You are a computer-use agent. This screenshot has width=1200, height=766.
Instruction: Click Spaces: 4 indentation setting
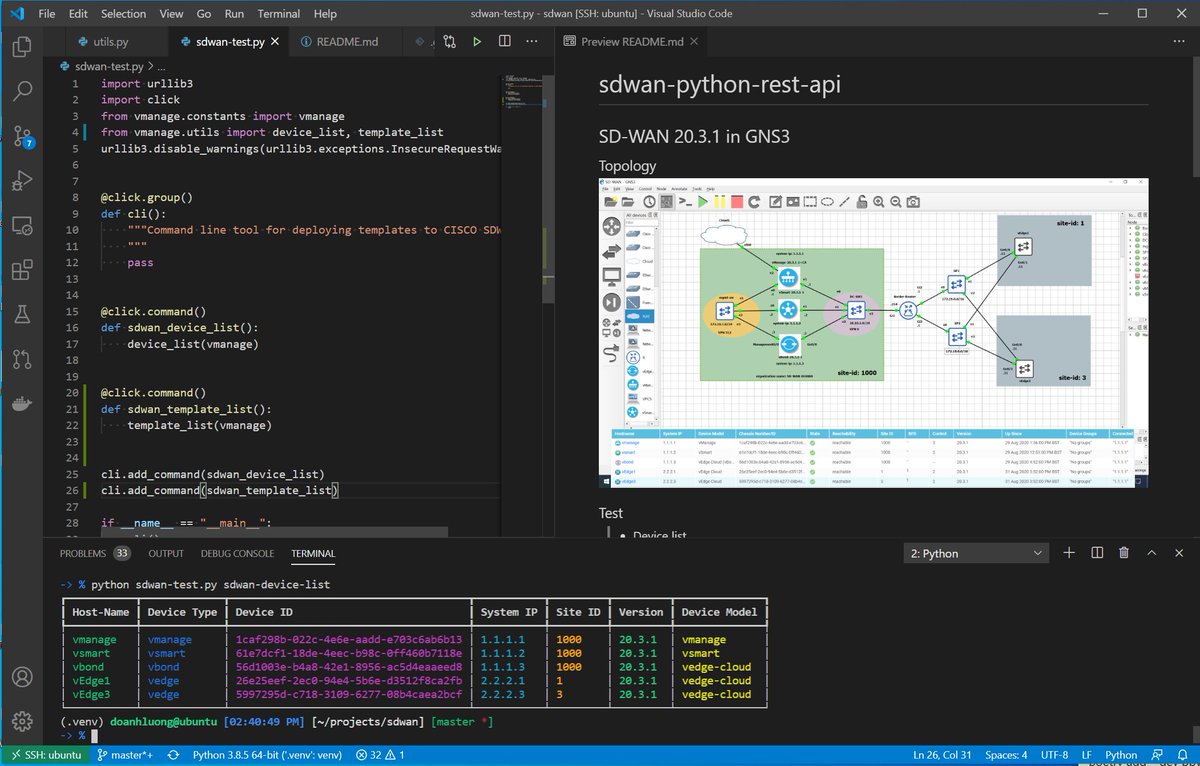click(1007, 755)
